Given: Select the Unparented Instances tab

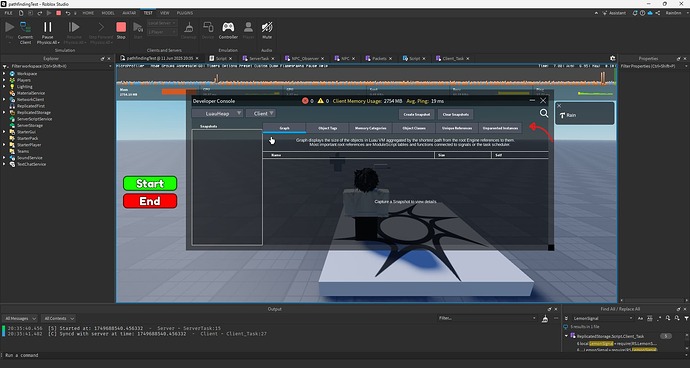Looking at the screenshot, I should 500,128.
